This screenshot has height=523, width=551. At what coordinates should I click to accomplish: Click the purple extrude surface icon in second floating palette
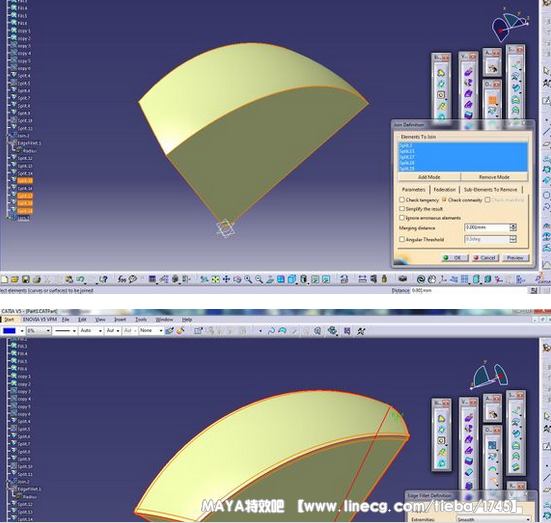[x=468, y=72]
